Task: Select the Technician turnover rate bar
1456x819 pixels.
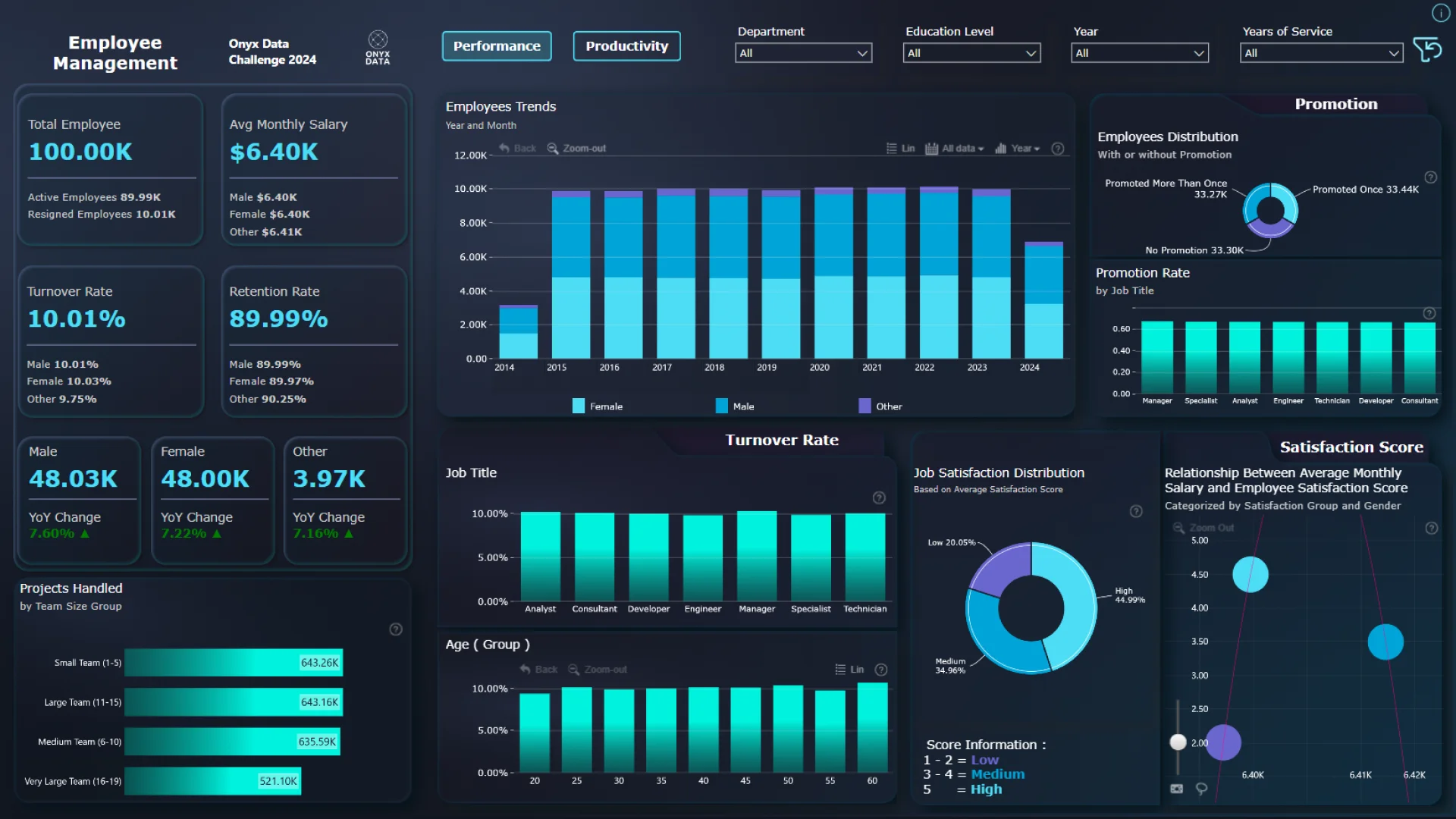Action: pyautogui.click(x=865, y=557)
